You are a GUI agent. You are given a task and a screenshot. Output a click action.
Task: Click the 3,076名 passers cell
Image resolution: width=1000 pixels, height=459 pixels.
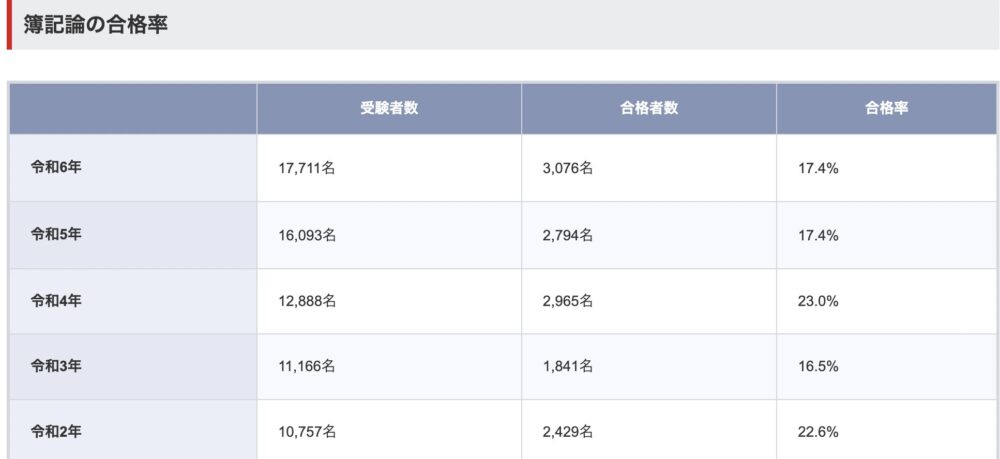pos(649,168)
